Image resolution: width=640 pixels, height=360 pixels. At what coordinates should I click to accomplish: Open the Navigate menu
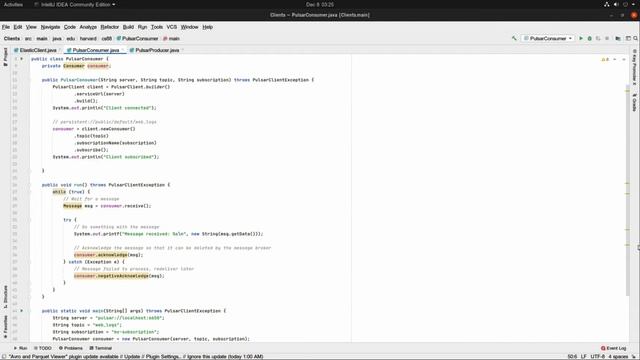[50, 27]
